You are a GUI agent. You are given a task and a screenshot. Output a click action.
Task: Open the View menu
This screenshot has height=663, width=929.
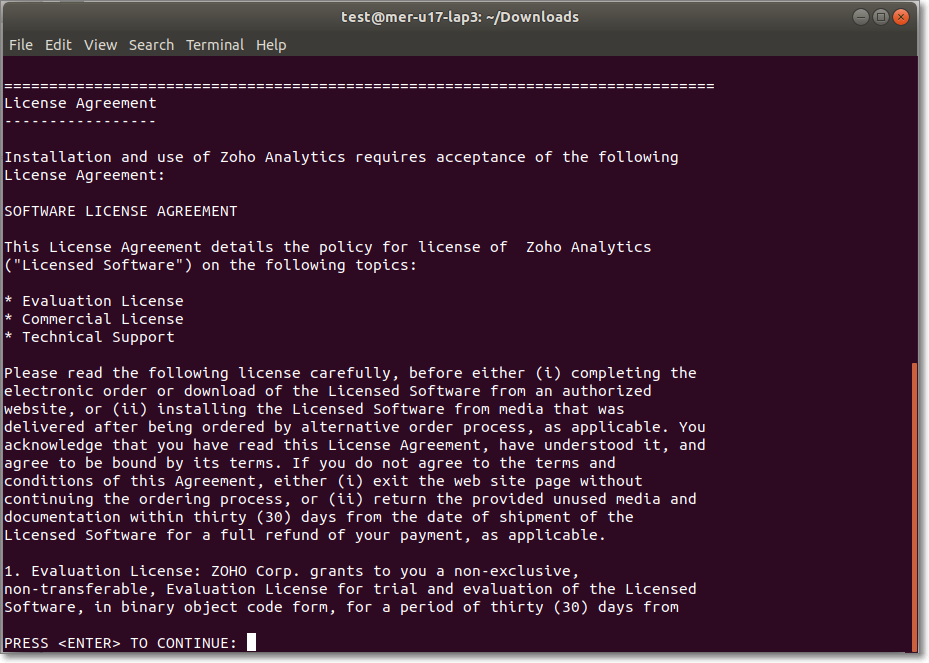coord(100,45)
